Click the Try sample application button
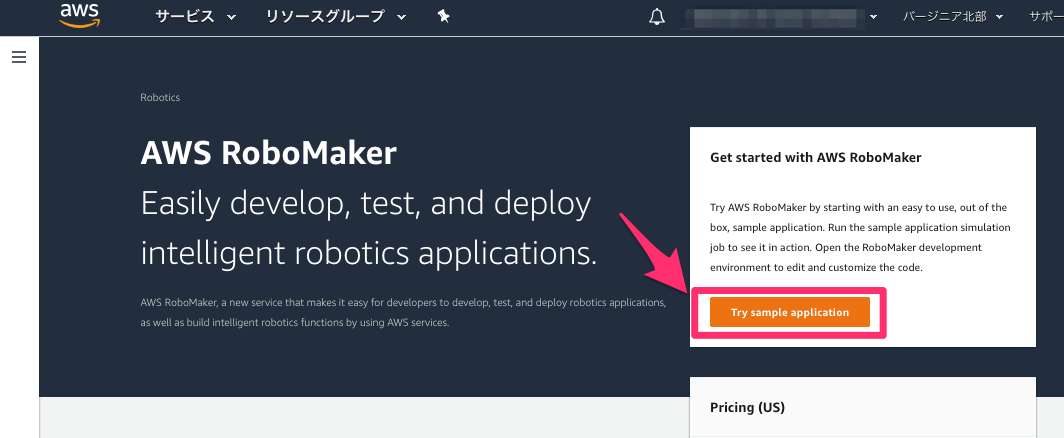Viewport: 1064px width, 438px height. (789, 312)
